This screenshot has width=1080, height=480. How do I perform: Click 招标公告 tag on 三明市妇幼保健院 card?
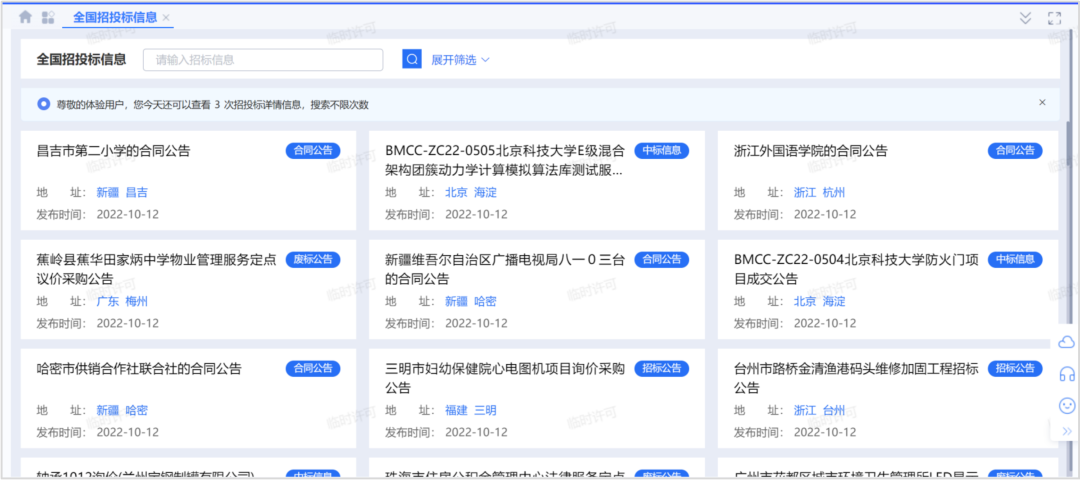pos(662,368)
